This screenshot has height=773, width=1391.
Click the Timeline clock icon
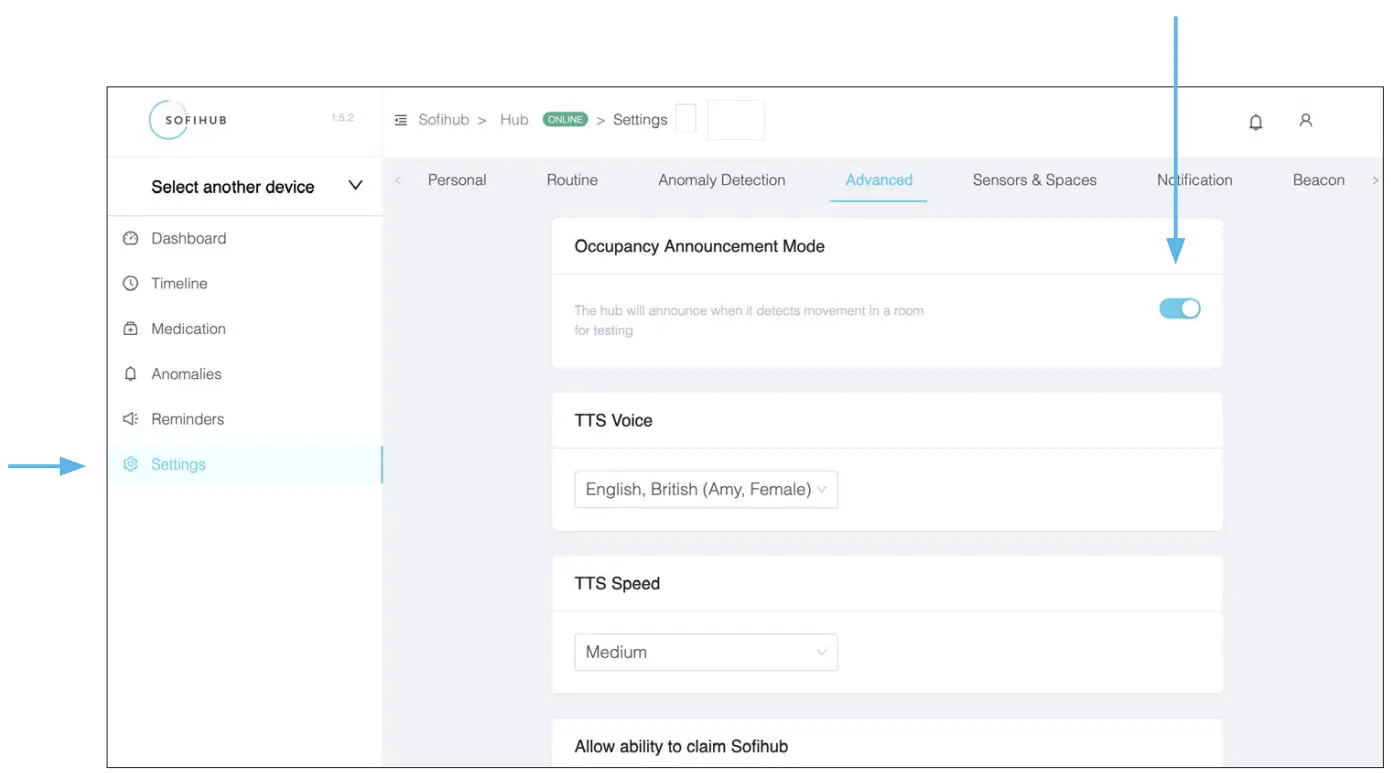pos(130,283)
